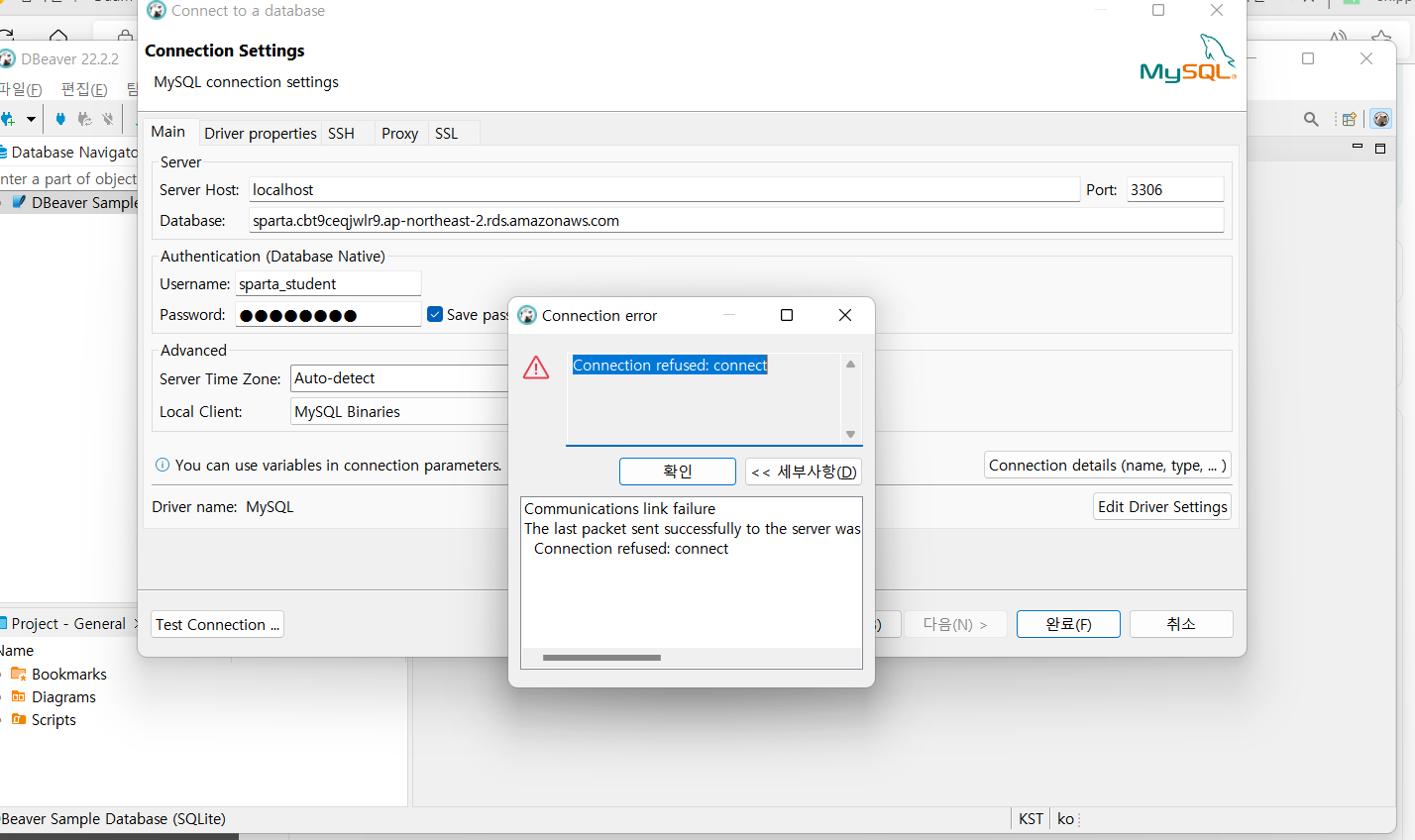Click the navigator object name filter field
The width and height of the screenshot is (1415, 840).
pos(68,178)
